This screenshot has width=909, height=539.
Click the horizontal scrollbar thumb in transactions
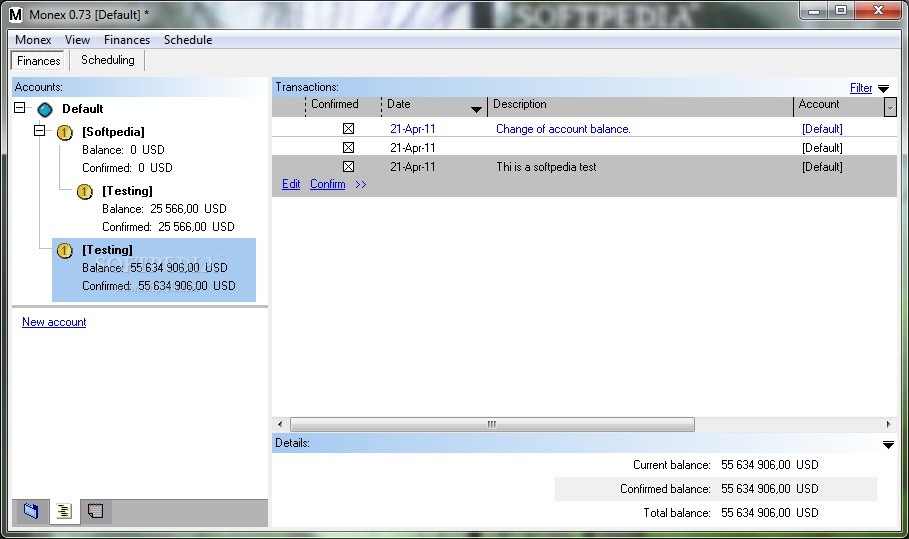coord(492,424)
